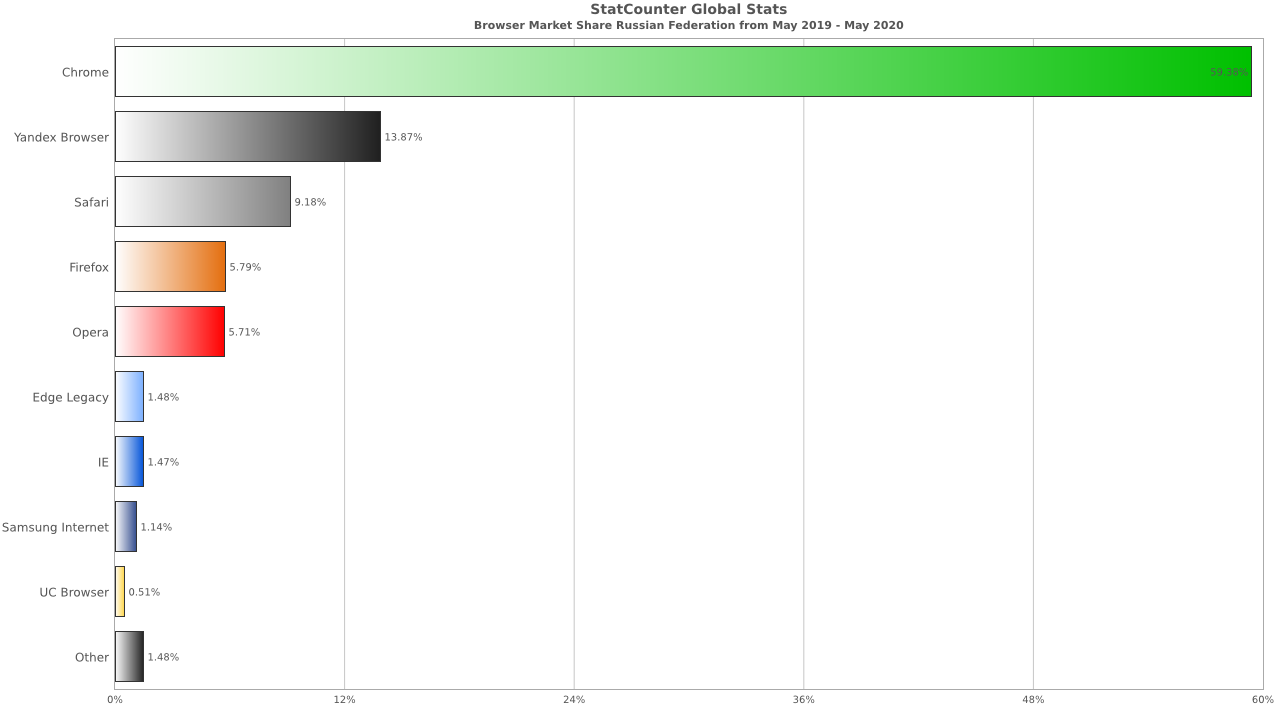Click the Browser Market Share subtitle text
1280x720 pixels.
click(688, 25)
